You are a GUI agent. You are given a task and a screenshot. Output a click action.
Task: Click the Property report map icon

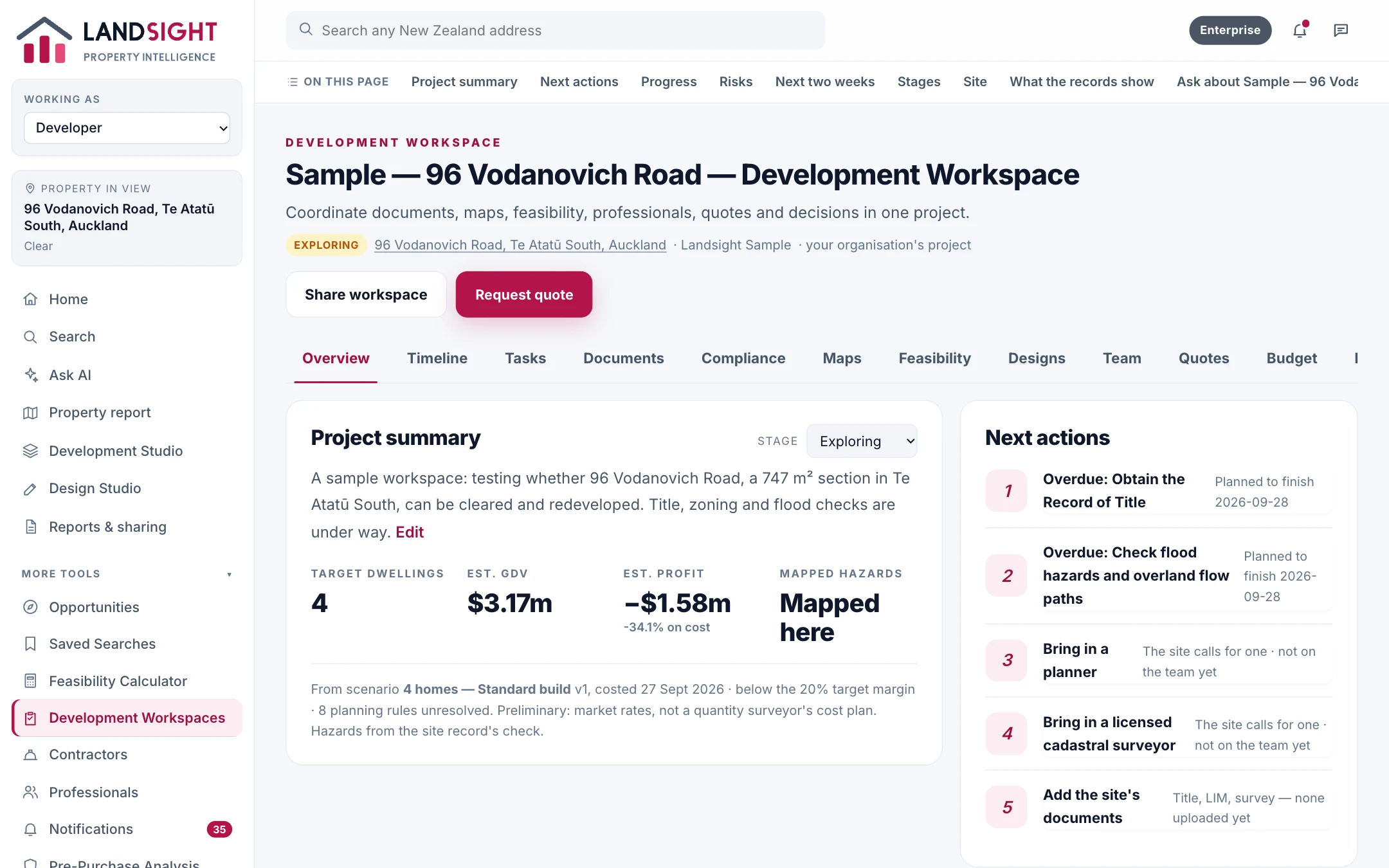click(30, 413)
